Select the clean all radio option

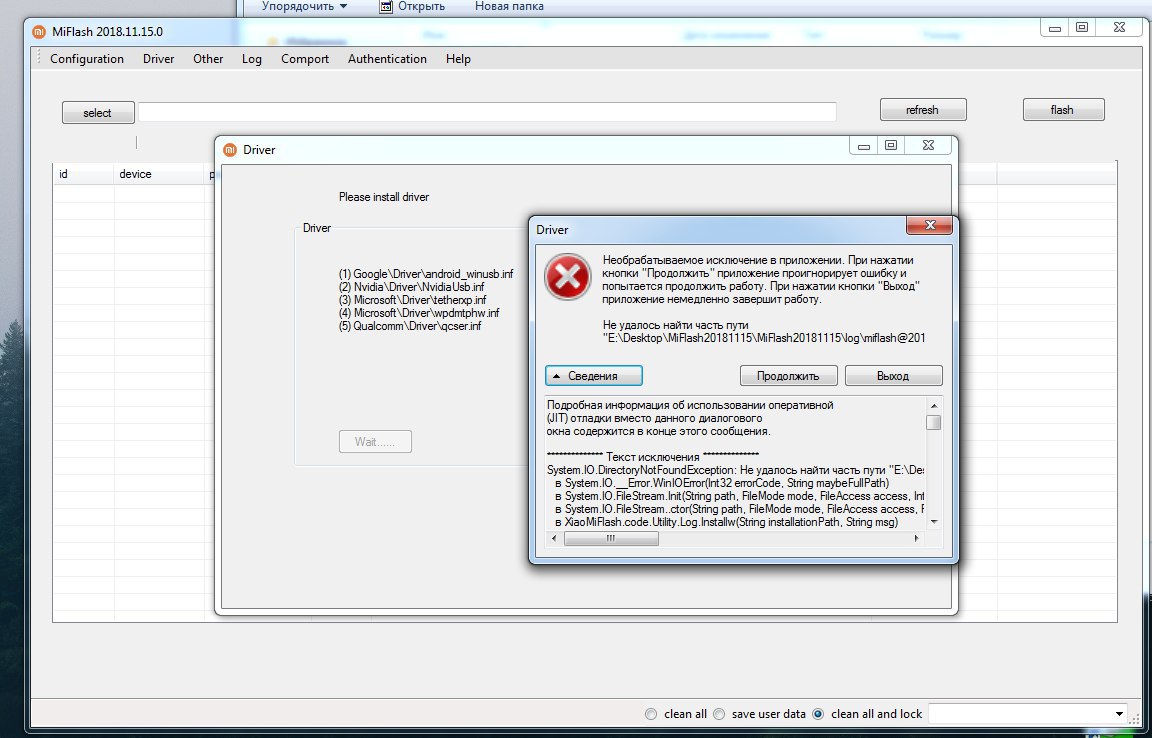tap(675, 714)
